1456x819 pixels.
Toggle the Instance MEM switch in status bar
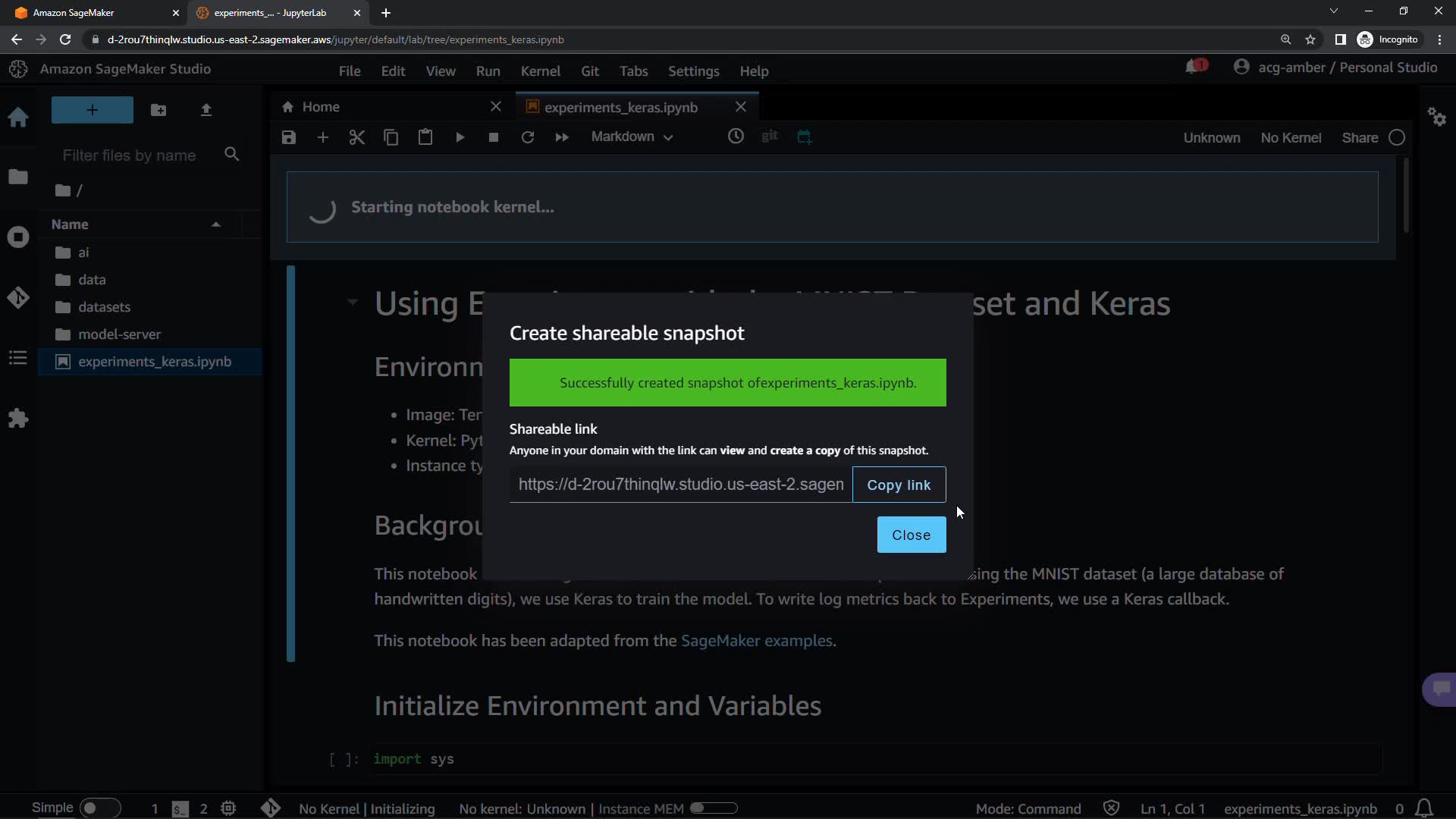(714, 808)
